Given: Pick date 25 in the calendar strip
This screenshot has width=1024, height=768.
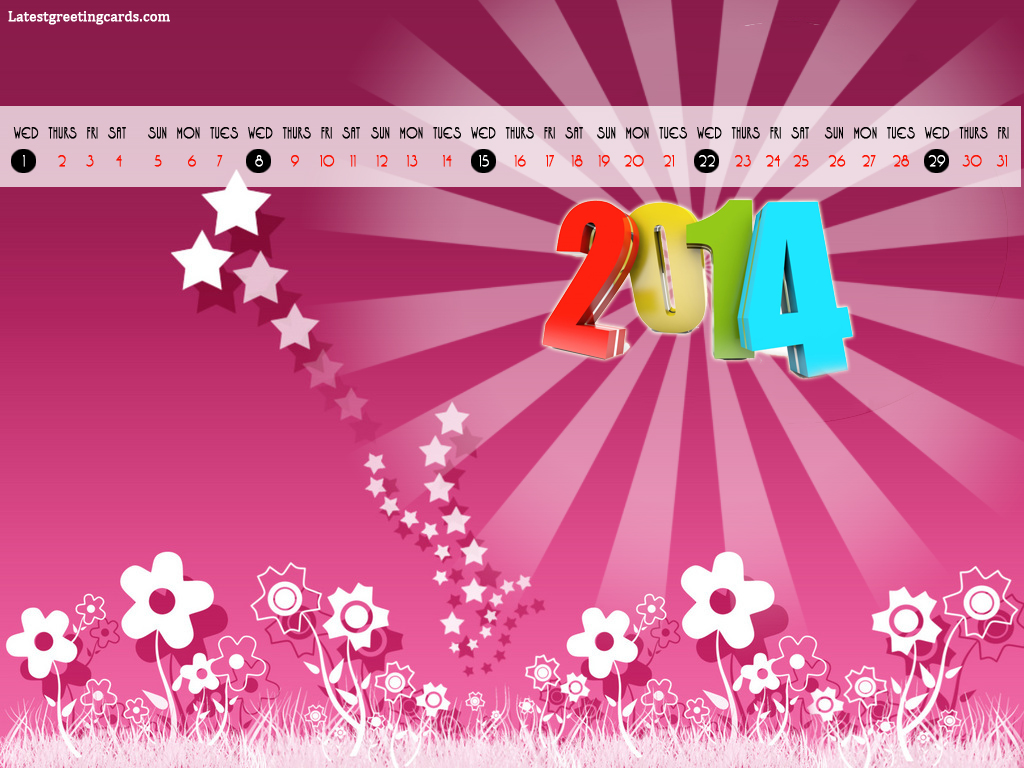Looking at the screenshot, I should pyautogui.click(x=801, y=161).
